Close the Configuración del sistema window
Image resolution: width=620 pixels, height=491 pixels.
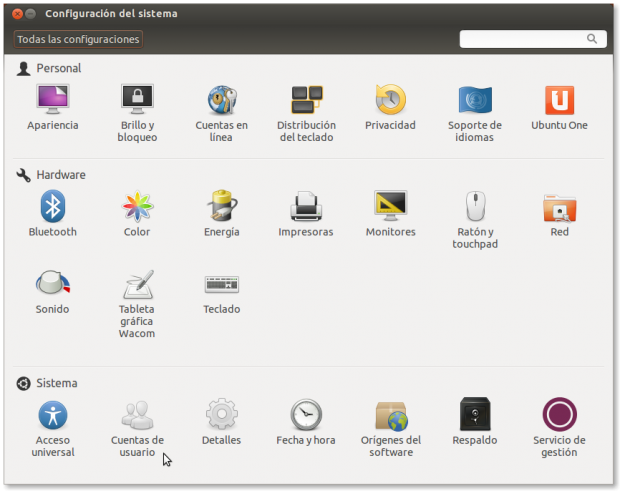click(x=17, y=14)
